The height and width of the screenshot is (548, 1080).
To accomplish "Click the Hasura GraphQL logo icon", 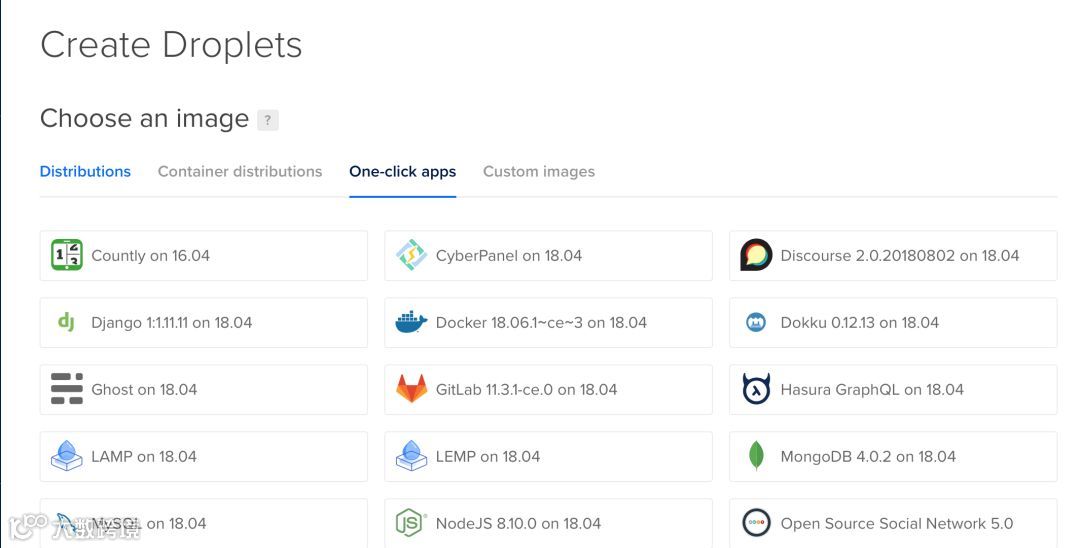I will 756,389.
